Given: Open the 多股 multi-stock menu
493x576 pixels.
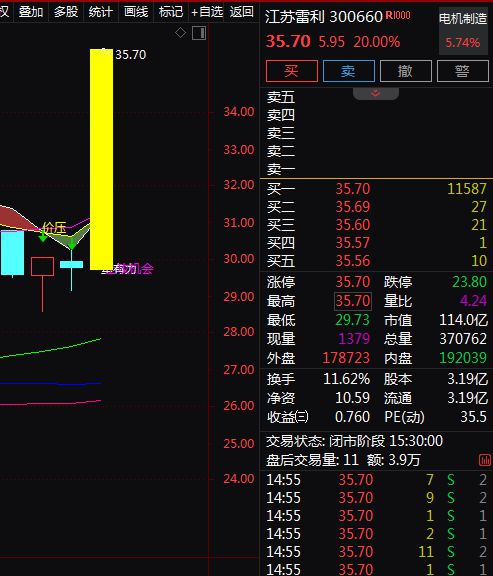Looking at the screenshot, I should [x=66, y=12].
